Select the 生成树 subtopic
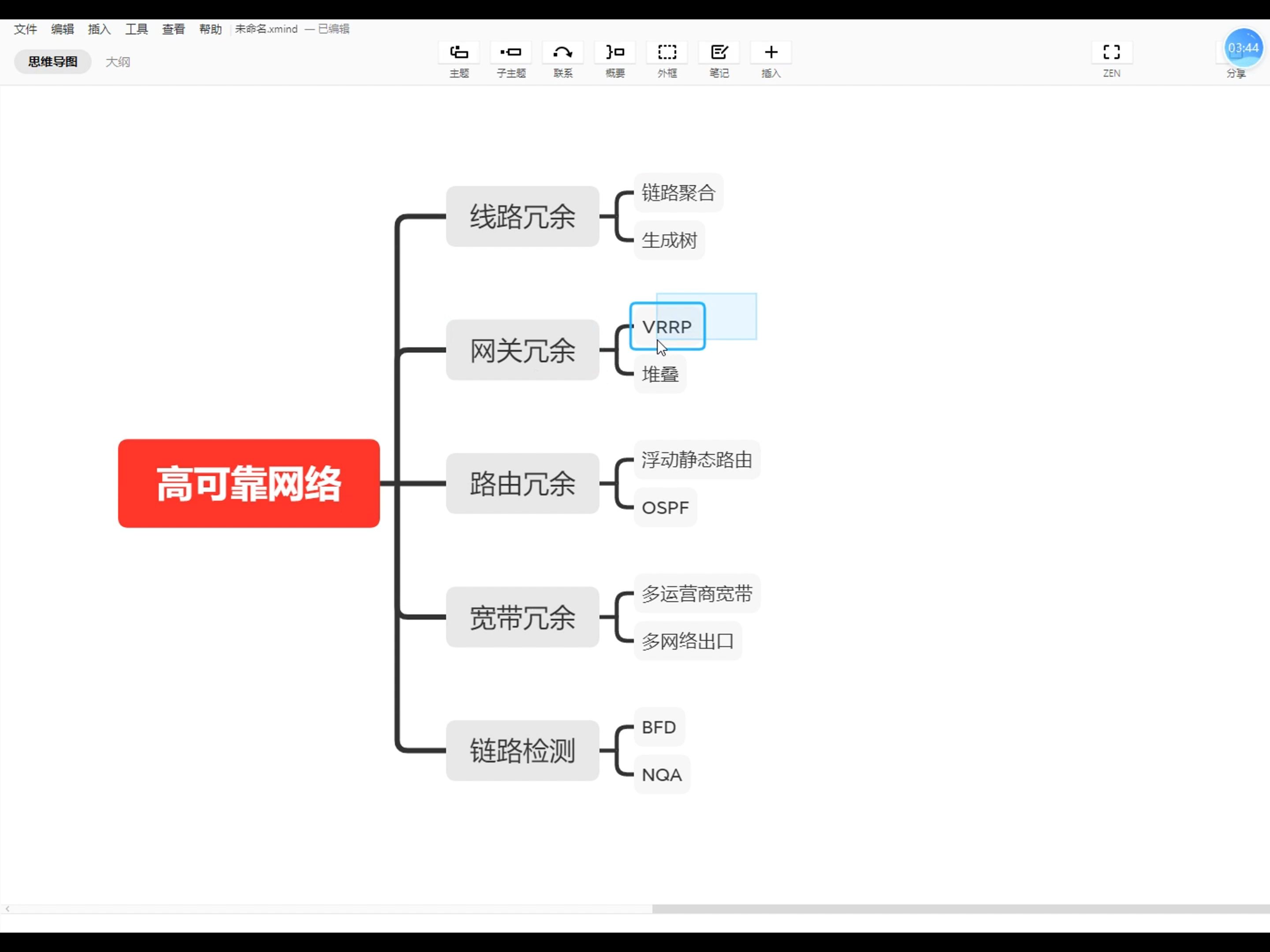 coord(669,240)
